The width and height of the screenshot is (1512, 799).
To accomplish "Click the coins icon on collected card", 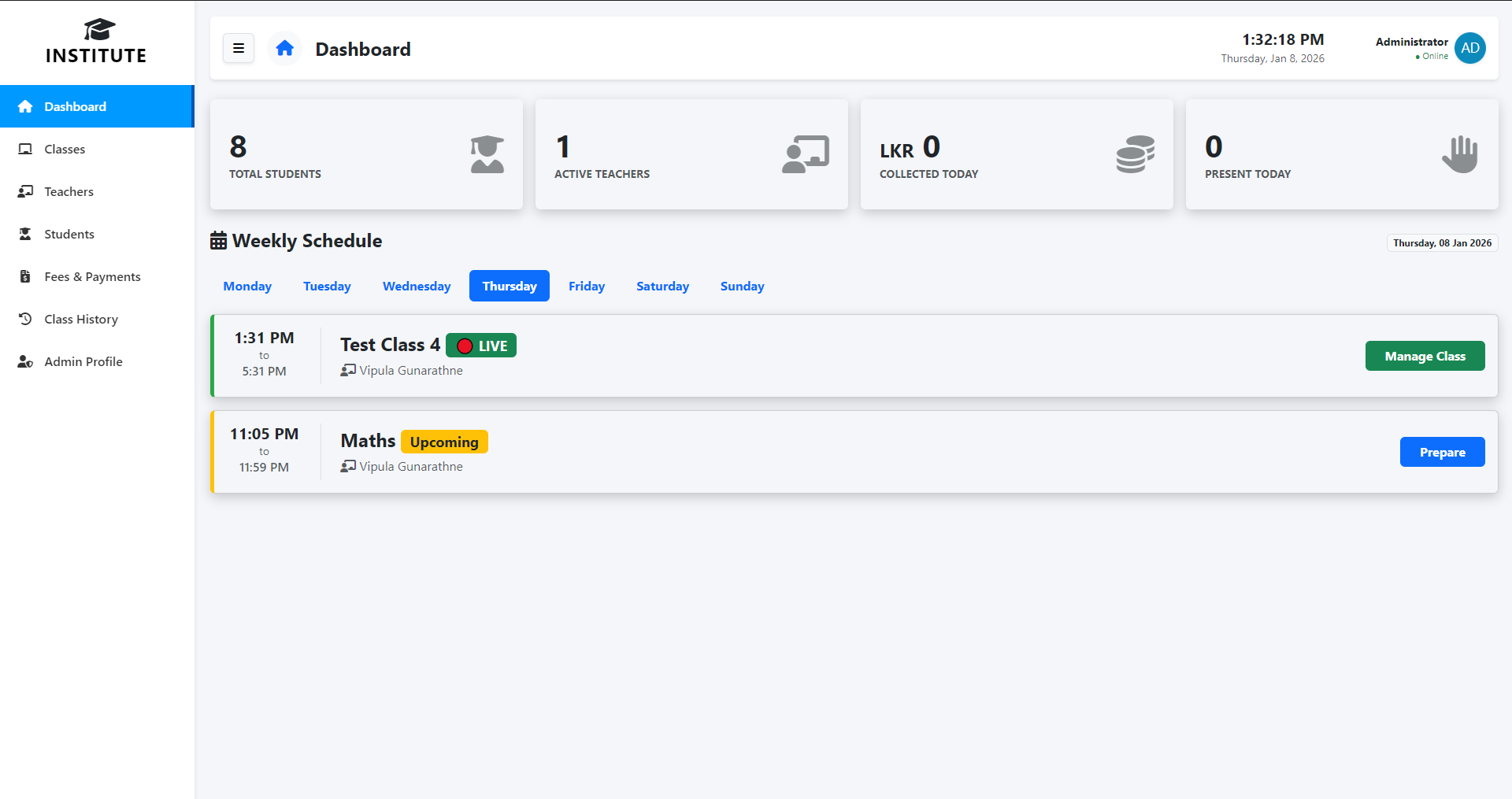I will click(1135, 154).
